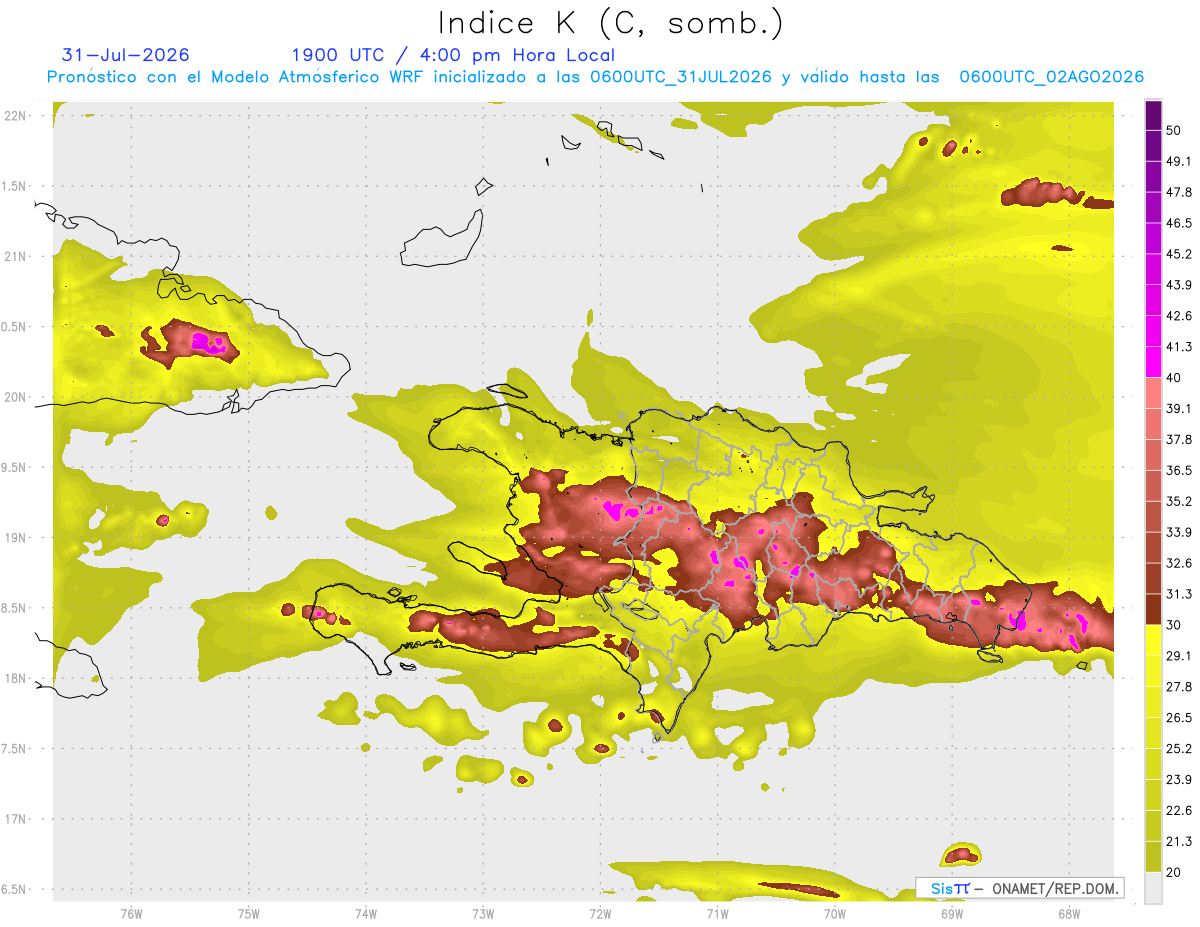The image size is (1200, 927).
Task: Click the "17N" latitude label
Action: pyautogui.click(x=14, y=819)
